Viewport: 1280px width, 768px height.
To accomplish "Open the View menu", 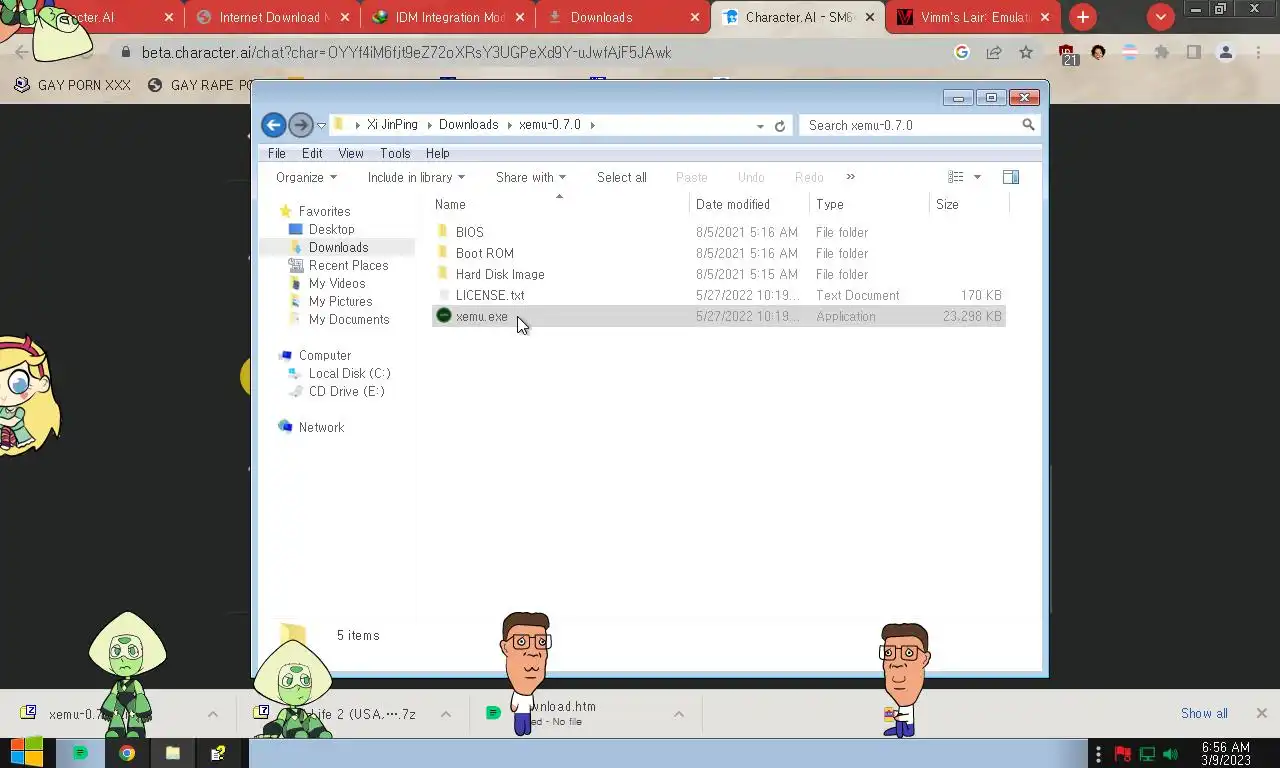I will point(351,153).
